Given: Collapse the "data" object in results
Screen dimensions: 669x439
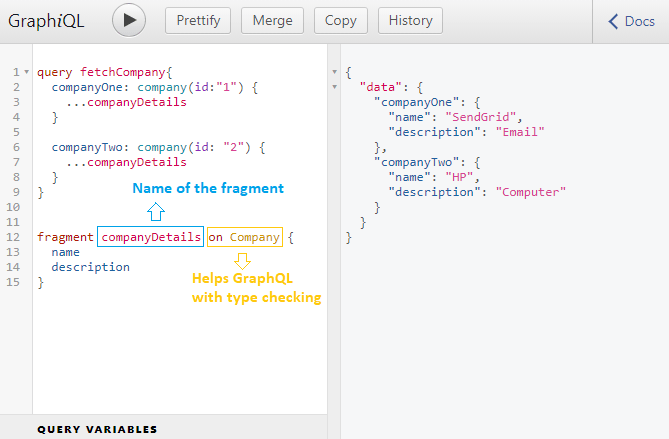Looking at the screenshot, I should coord(334,87).
